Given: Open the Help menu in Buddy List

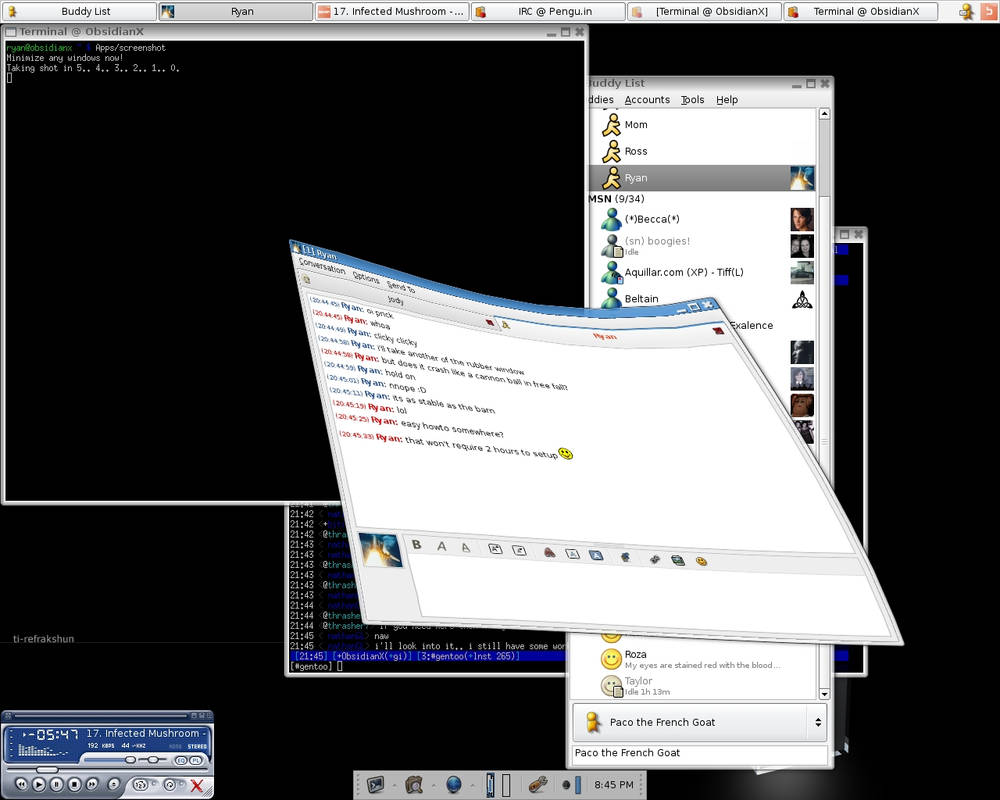Looking at the screenshot, I should (x=727, y=100).
